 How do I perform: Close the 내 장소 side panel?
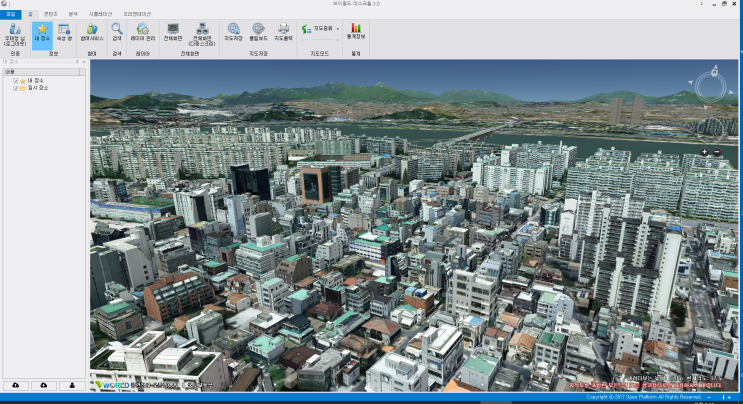point(84,62)
